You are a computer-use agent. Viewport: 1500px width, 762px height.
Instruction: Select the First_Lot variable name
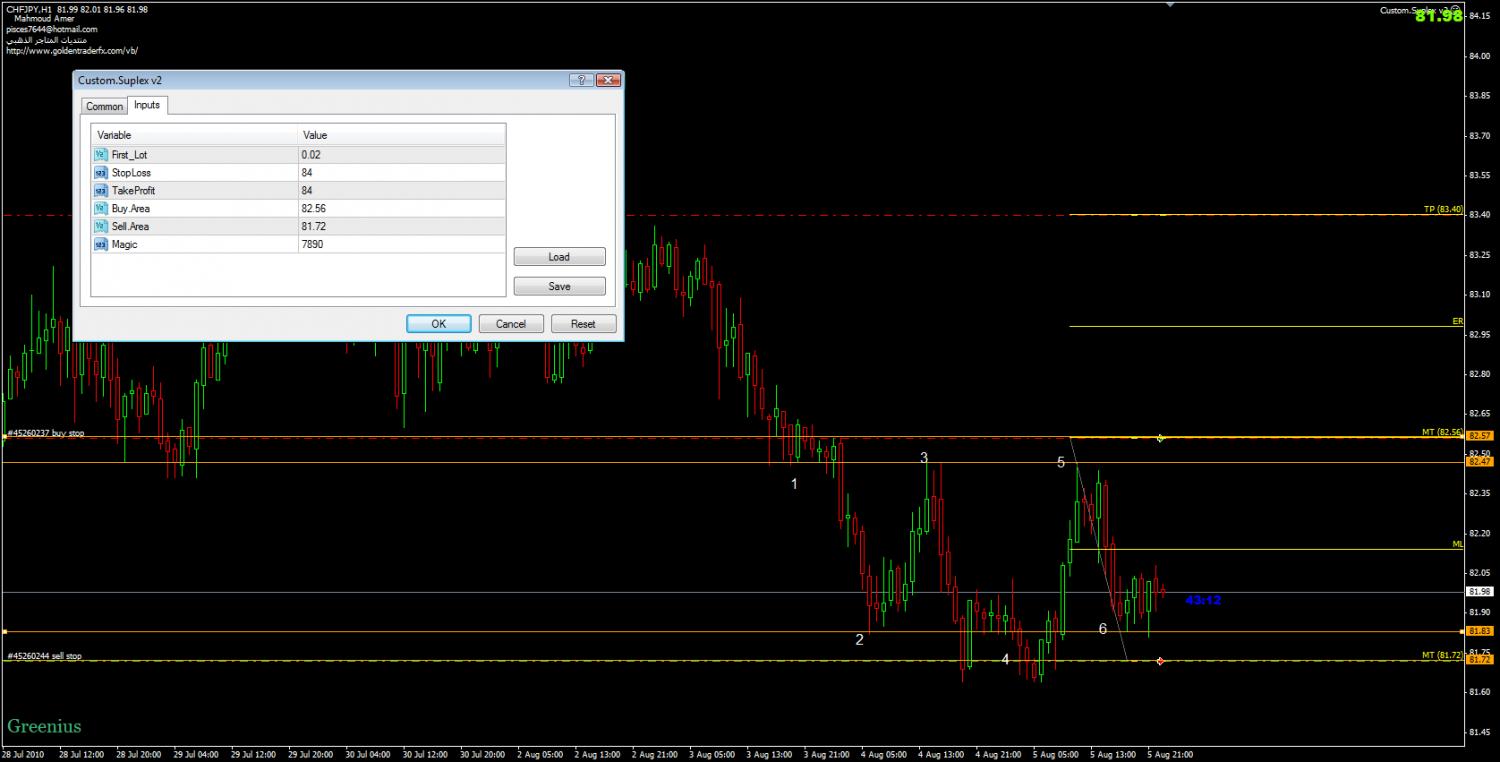tap(129, 155)
